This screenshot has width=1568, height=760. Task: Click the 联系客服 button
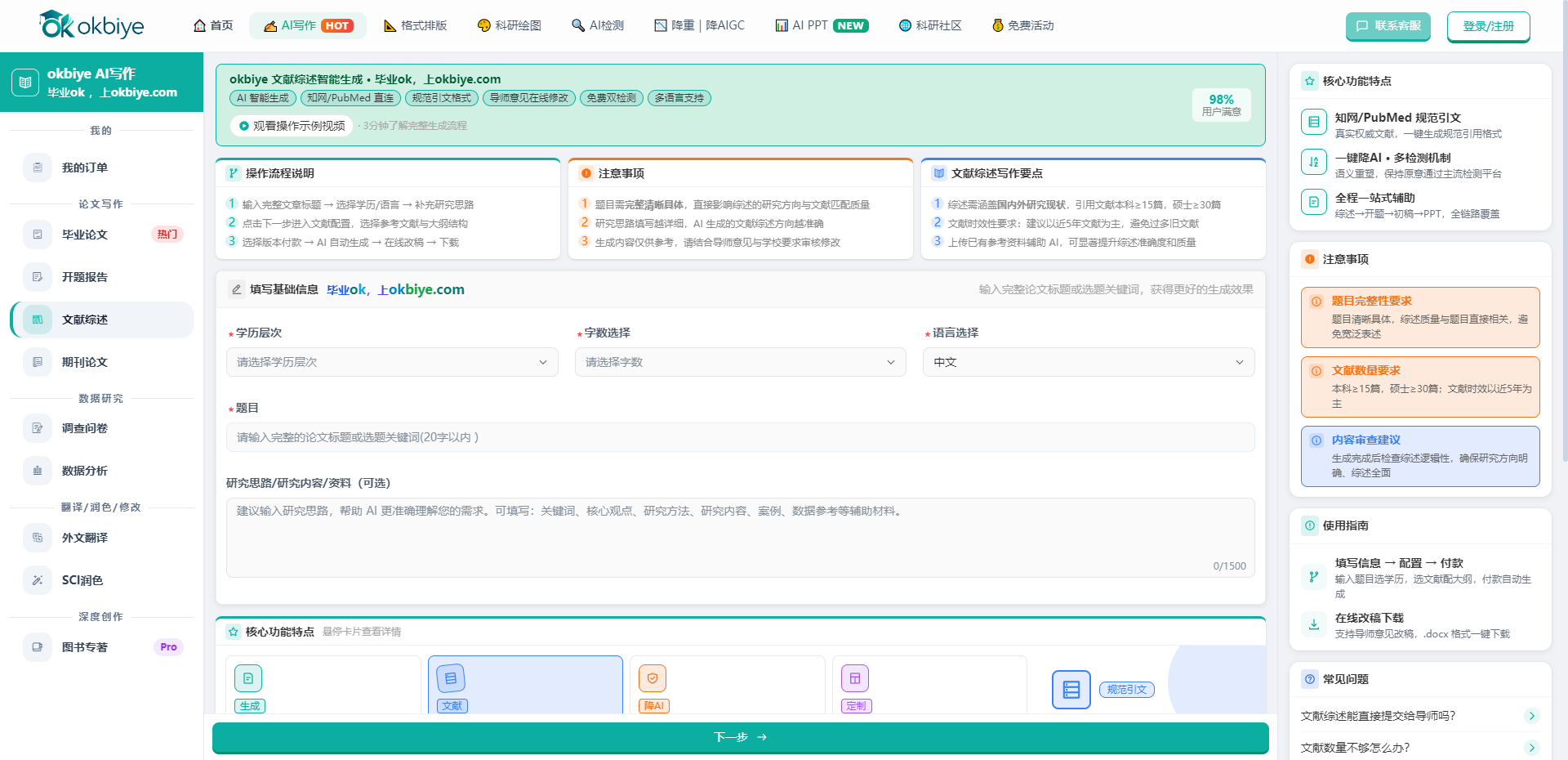[1388, 26]
